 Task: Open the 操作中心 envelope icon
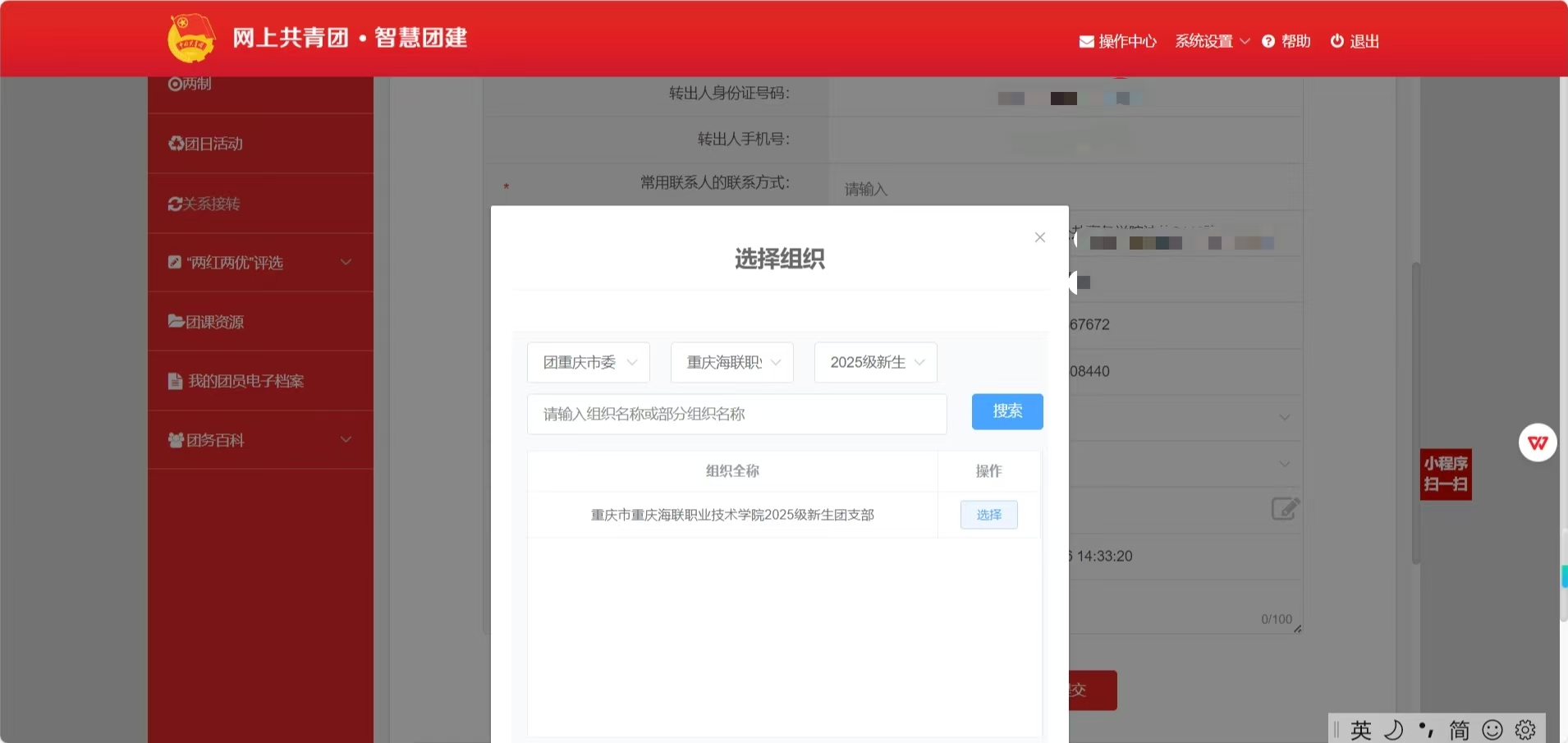click(x=1086, y=42)
